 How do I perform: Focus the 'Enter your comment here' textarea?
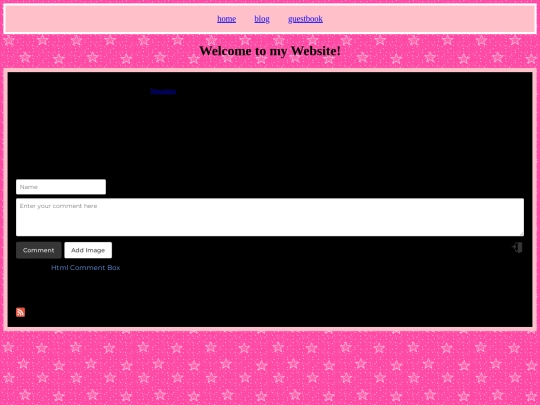[270, 217]
